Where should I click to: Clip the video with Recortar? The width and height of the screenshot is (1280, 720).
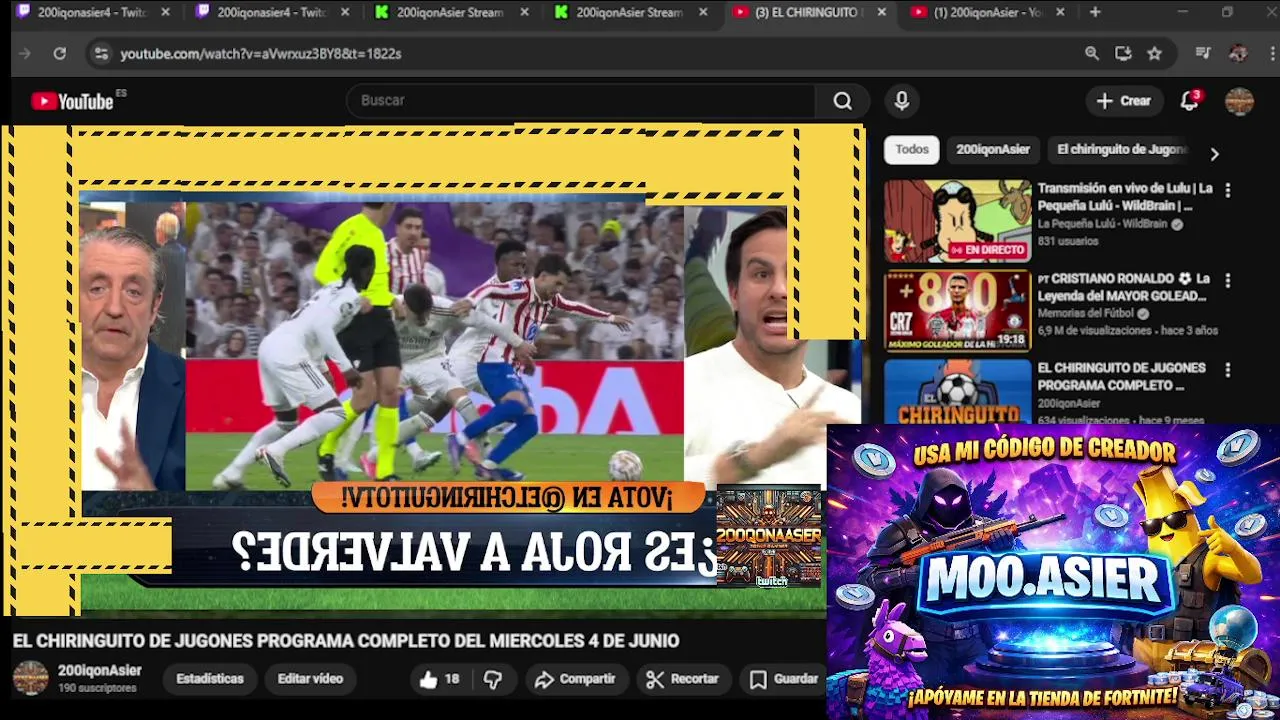(683, 679)
